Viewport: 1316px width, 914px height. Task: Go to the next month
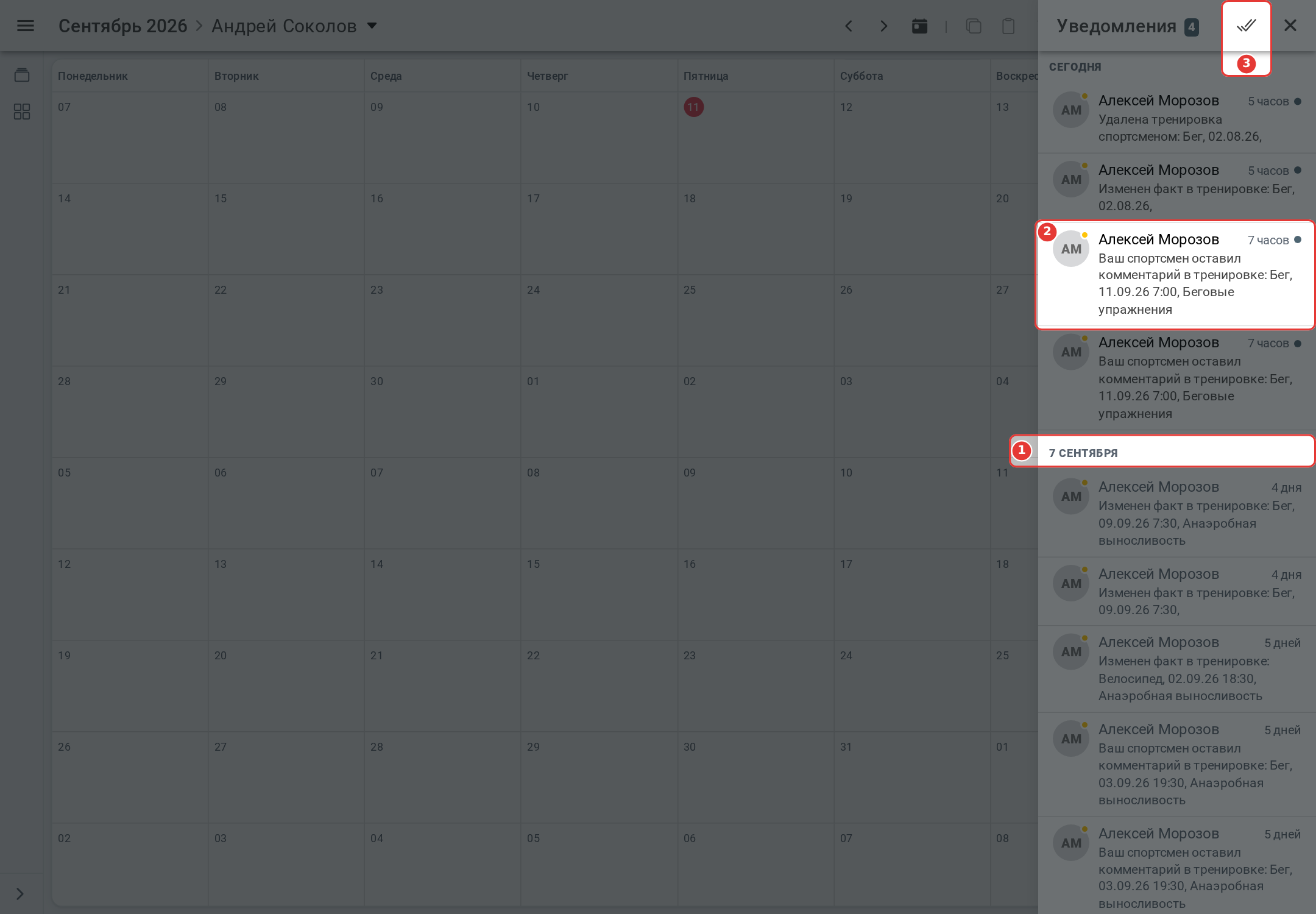(x=884, y=26)
